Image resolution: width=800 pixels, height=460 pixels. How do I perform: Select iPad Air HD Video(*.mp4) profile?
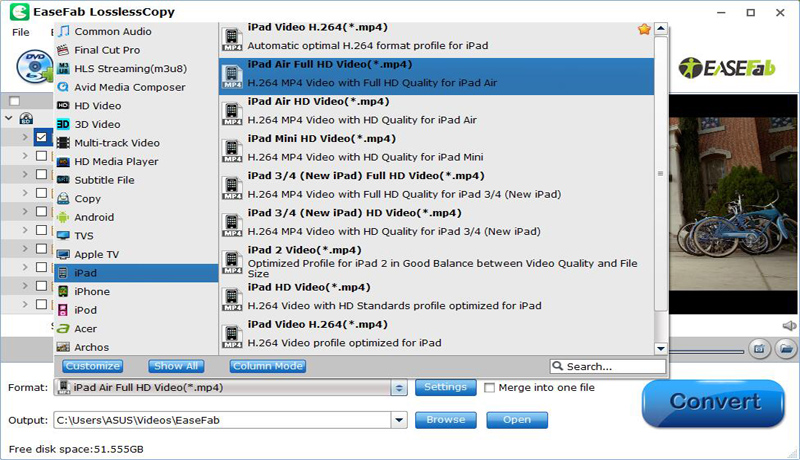pos(436,113)
